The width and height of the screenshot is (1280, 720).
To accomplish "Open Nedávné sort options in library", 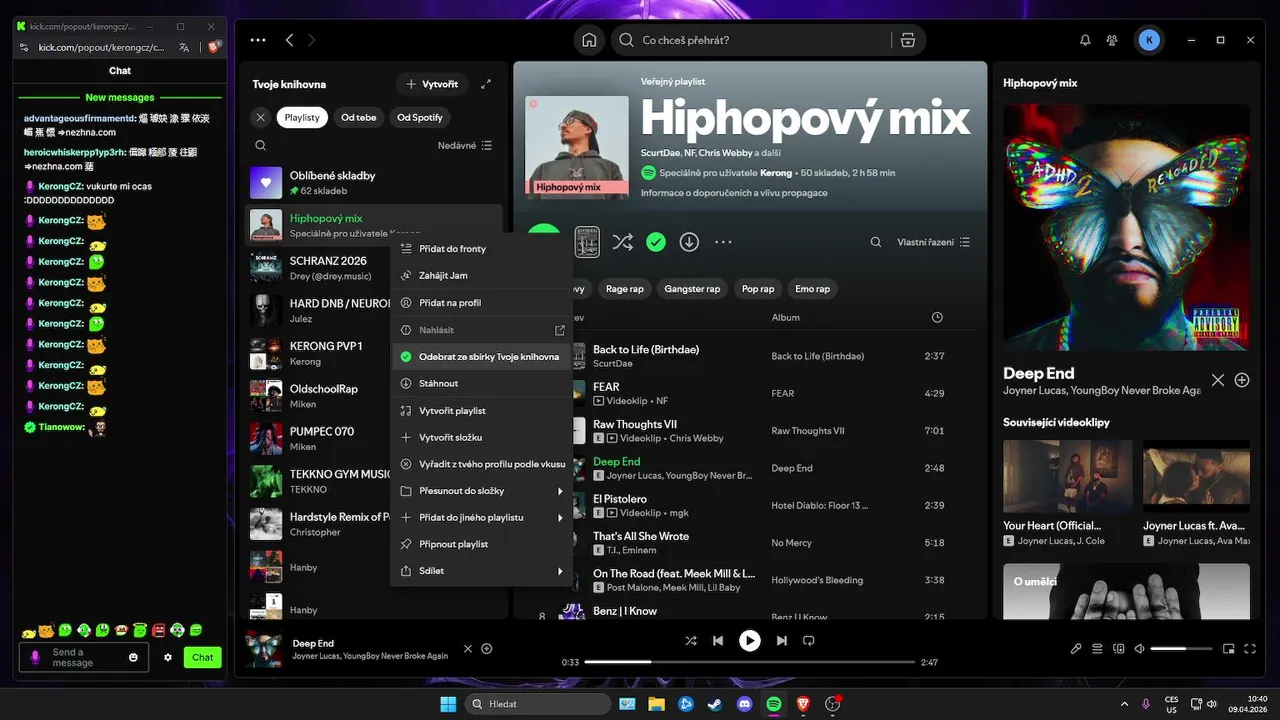I will pos(465,145).
